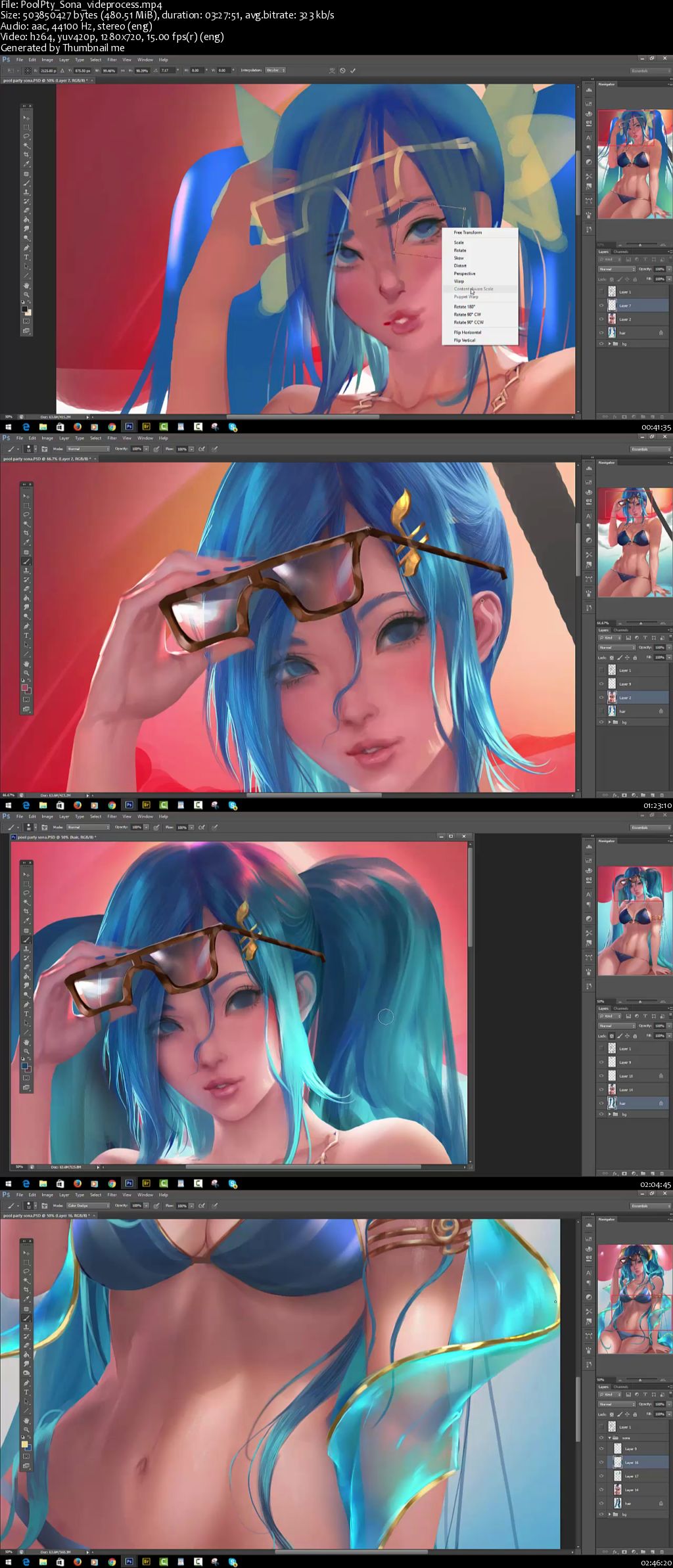Select the Move tool in the 00:41:35 frame
The width and height of the screenshot is (673, 1568).
pos(26,118)
